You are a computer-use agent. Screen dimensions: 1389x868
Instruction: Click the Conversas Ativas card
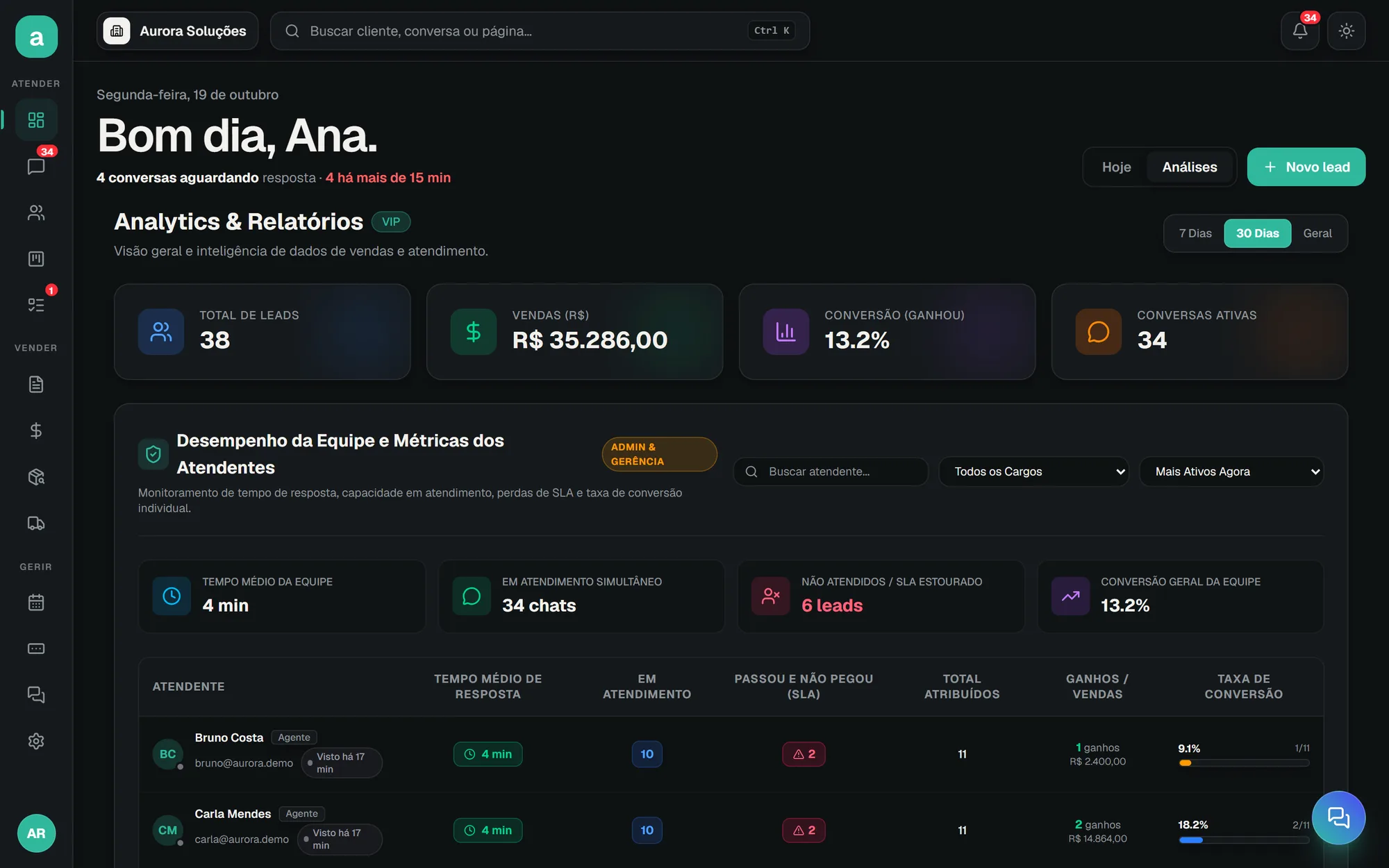1199,331
